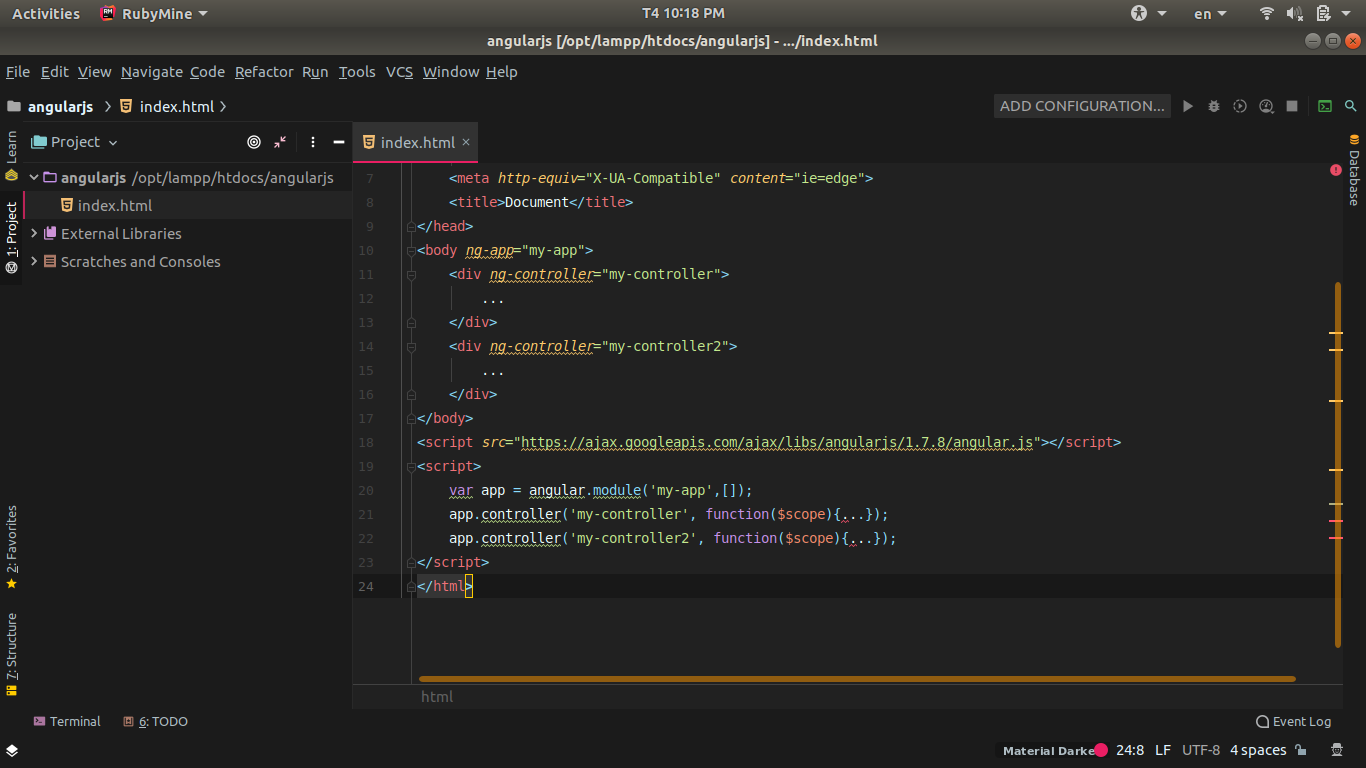Close the index.html editor tab

coord(466,142)
